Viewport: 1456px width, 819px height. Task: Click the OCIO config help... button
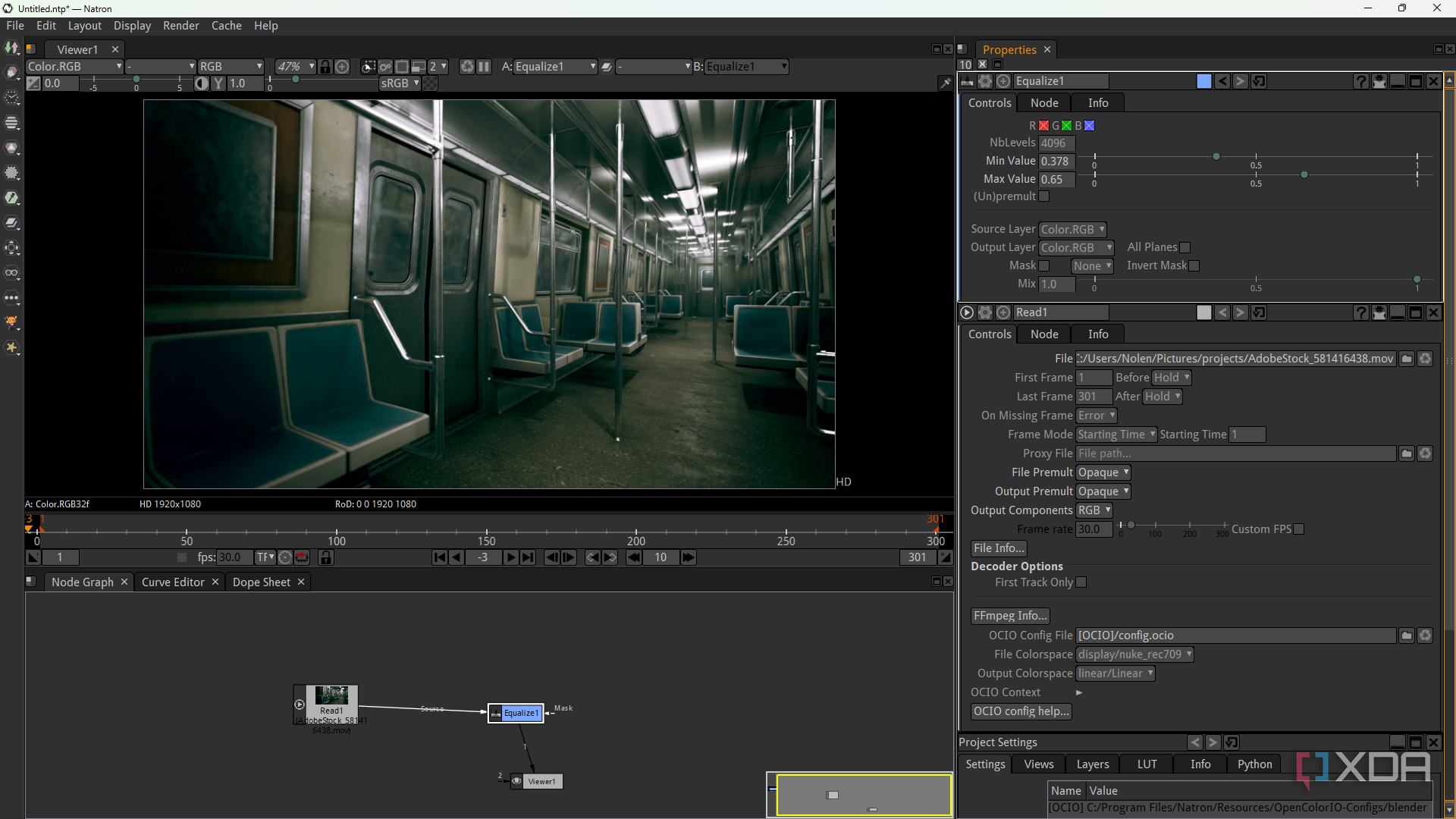pyautogui.click(x=1021, y=711)
